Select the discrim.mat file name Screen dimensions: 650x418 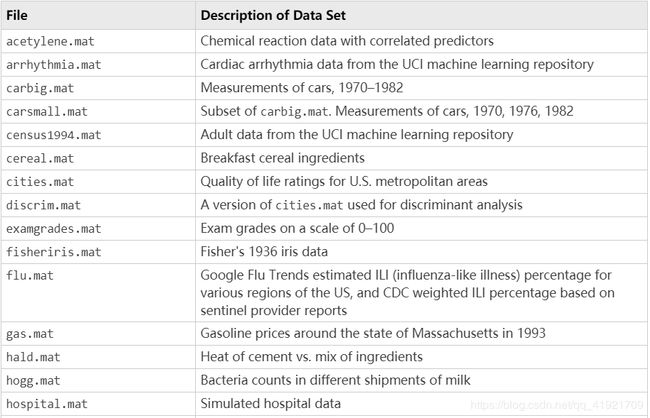pyautogui.click(x=43, y=205)
